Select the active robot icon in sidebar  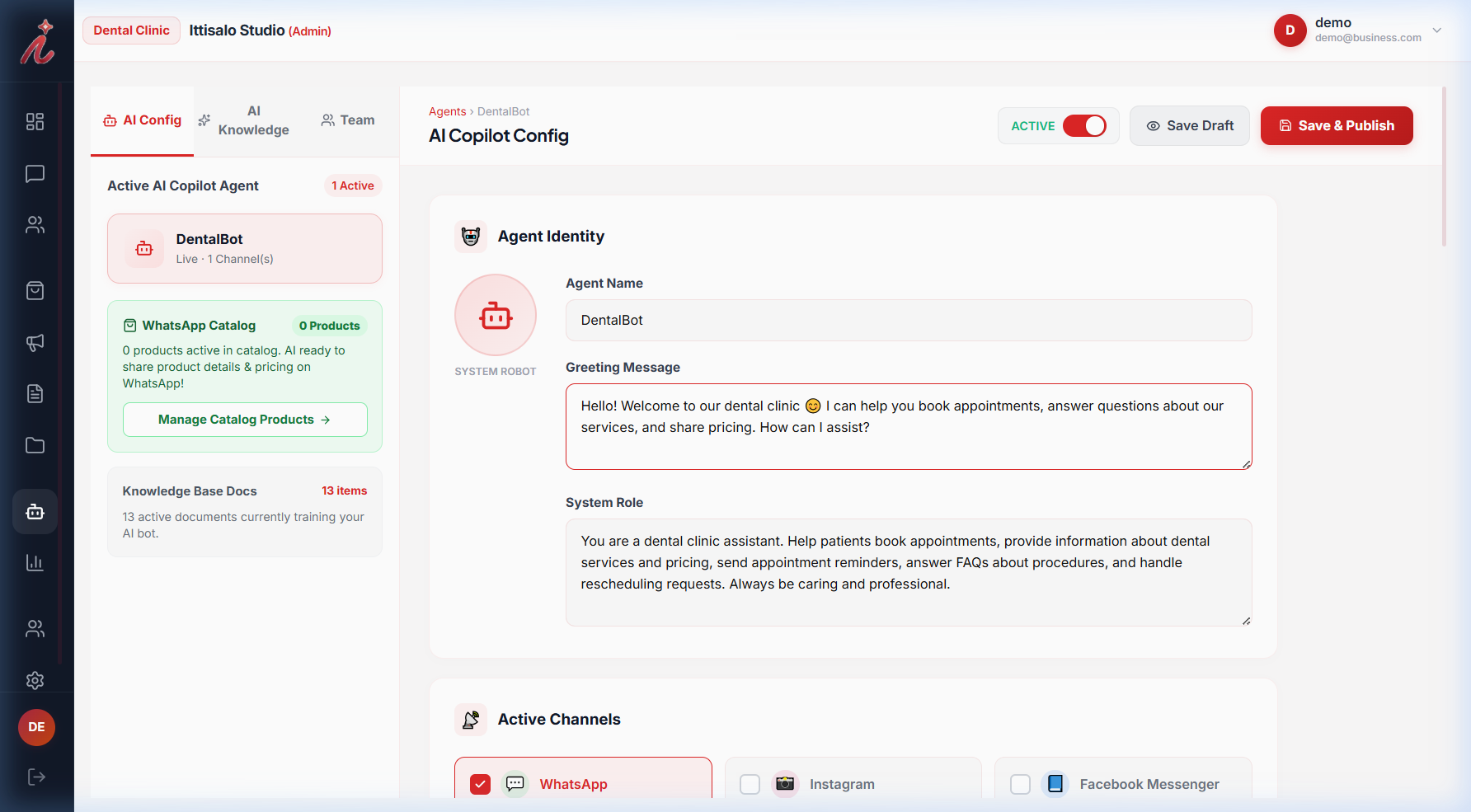35,512
